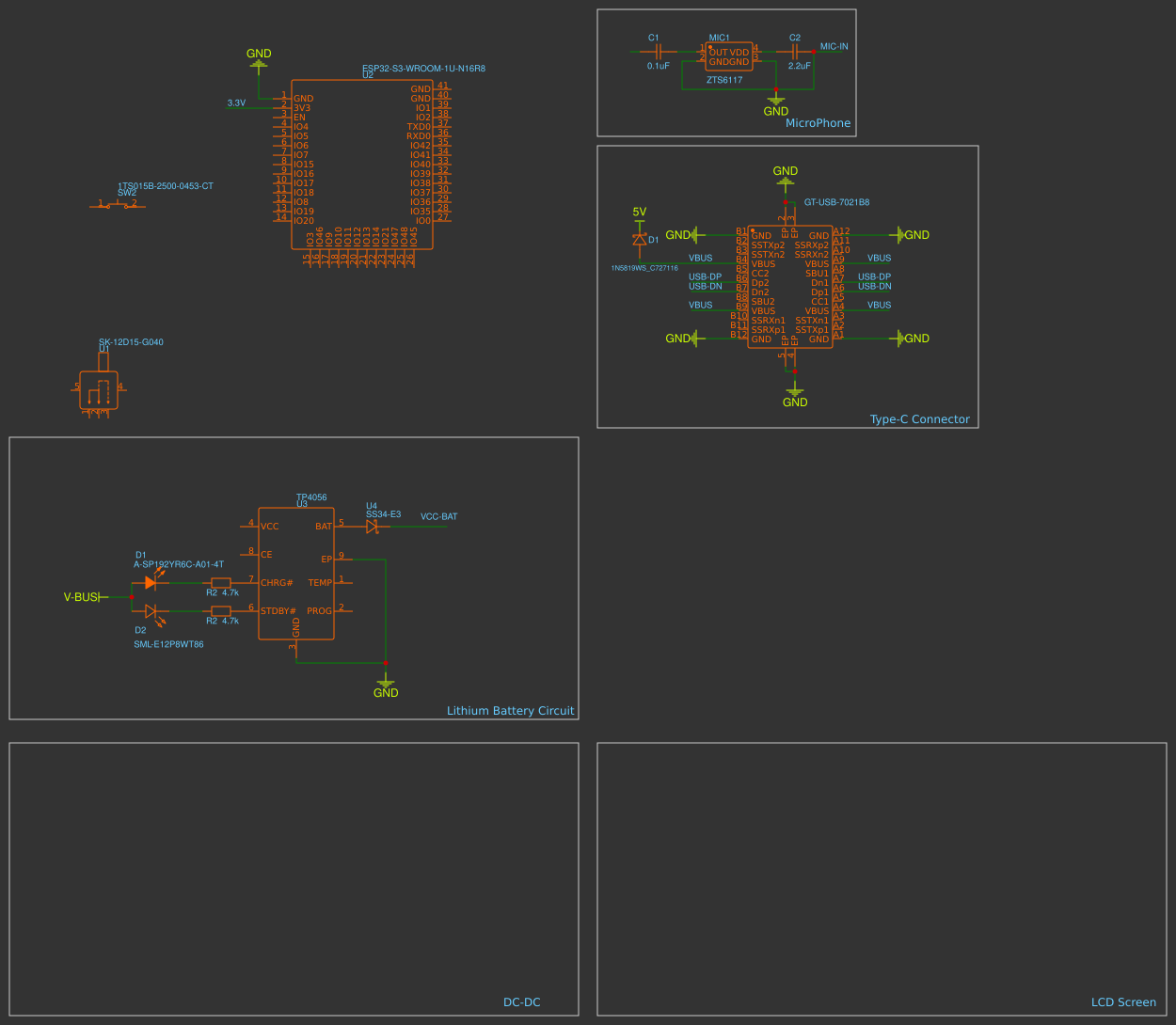
Task: Select the SK-12D15-G040 slide switch symbol
Action: click(x=99, y=389)
